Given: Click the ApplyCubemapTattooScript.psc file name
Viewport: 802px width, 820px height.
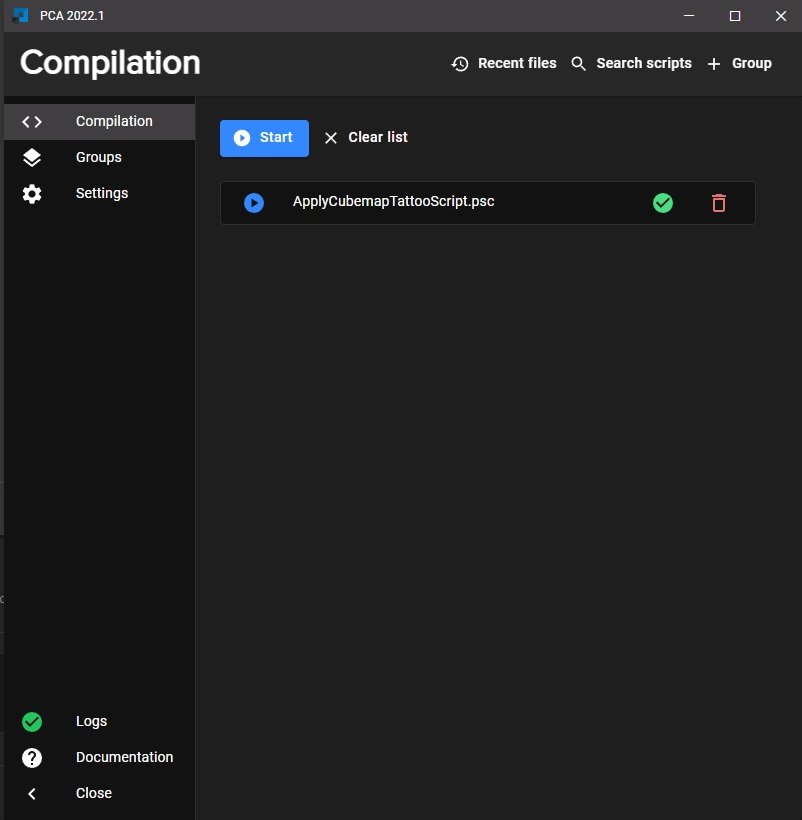Looking at the screenshot, I should tap(393, 201).
